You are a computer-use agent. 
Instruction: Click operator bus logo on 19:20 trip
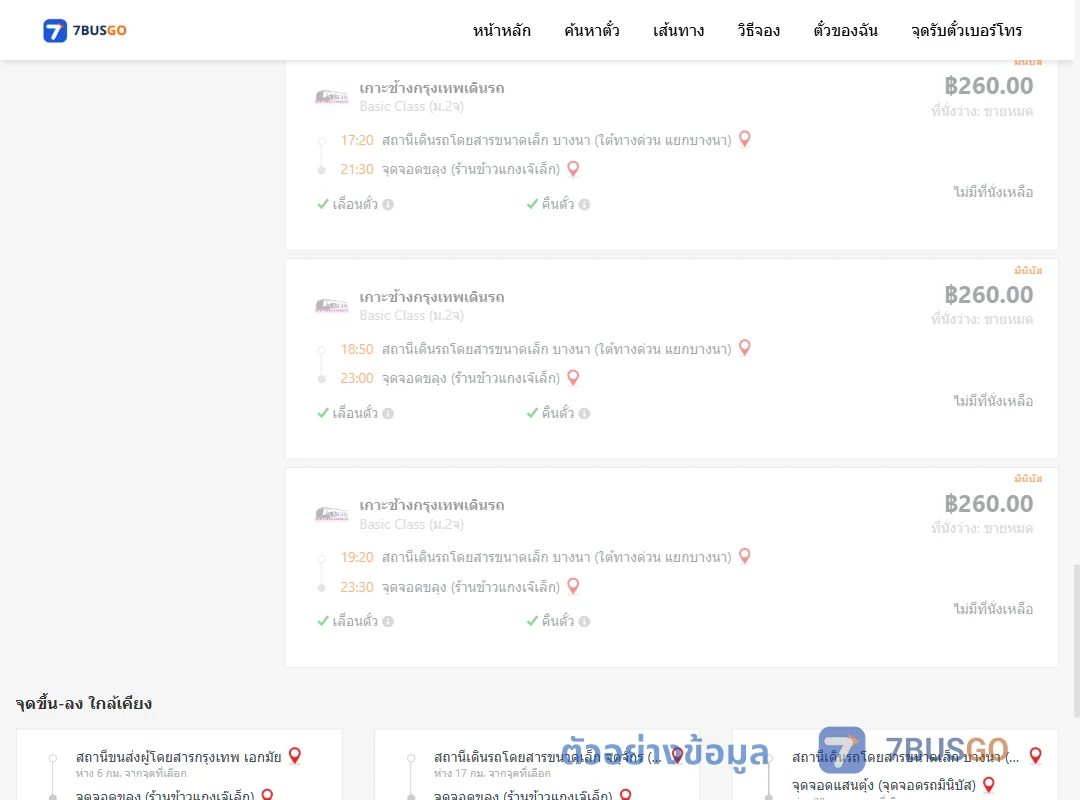tap(331, 514)
